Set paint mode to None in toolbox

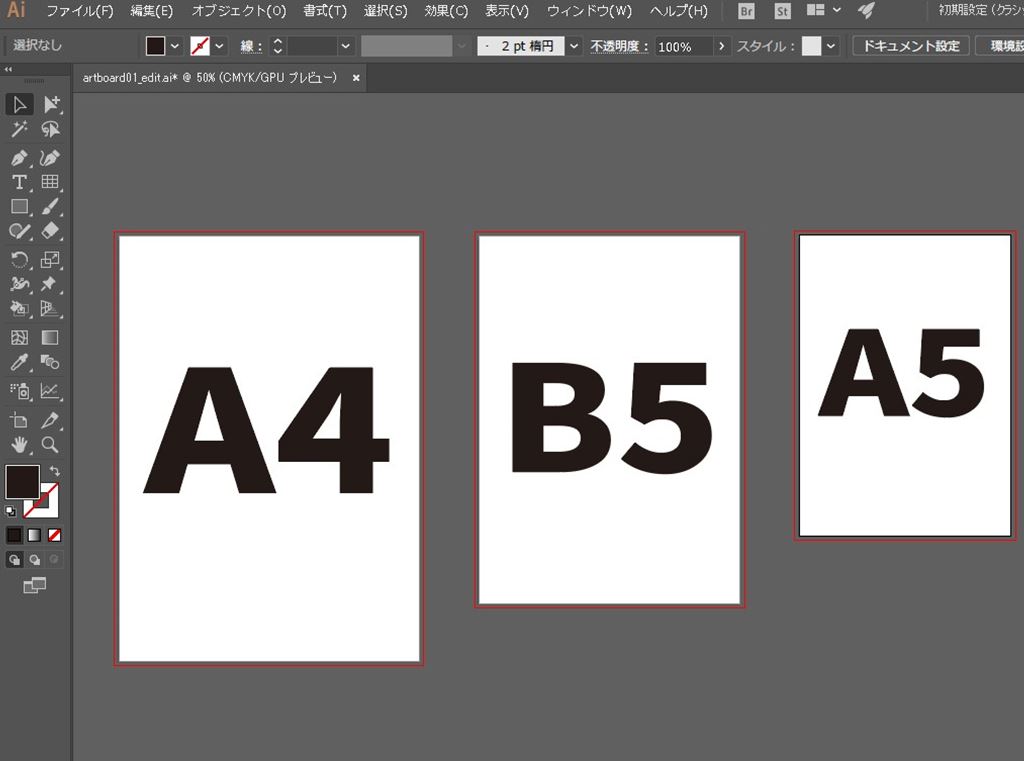pos(55,535)
